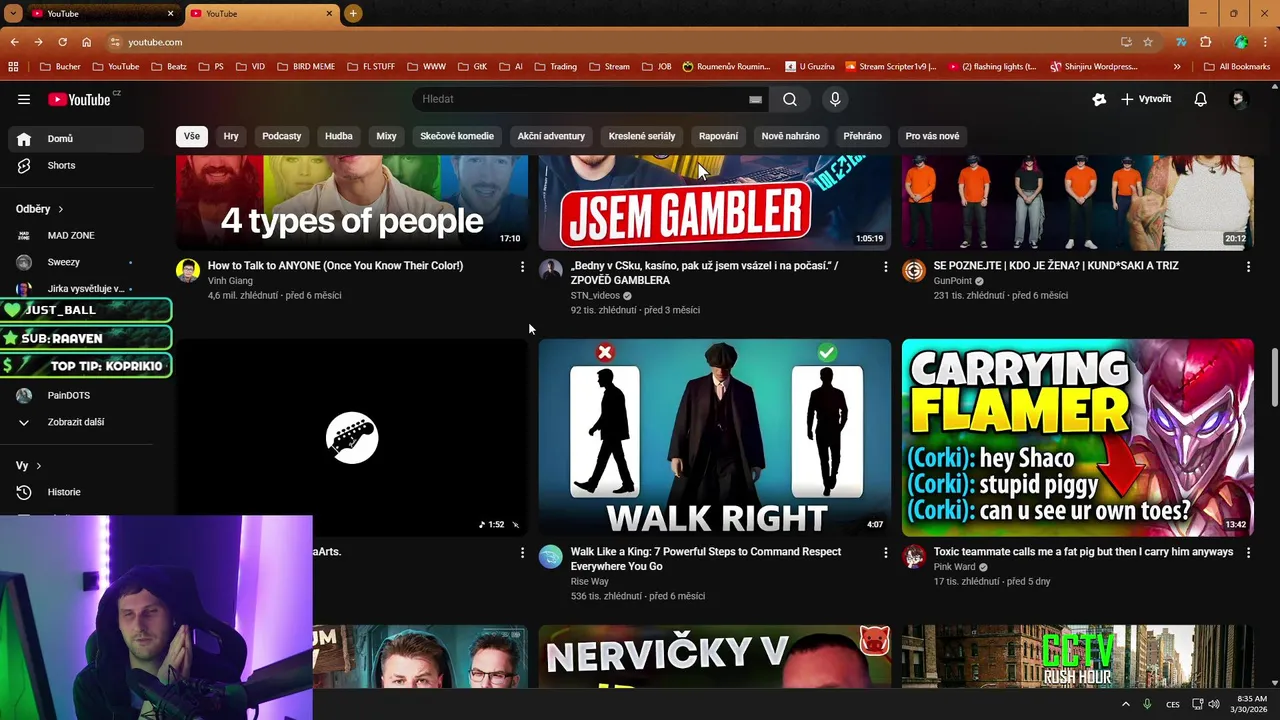Expand Odběry section chevron
Viewport: 1280px width, 720px height.
click(x=60, y=209)
